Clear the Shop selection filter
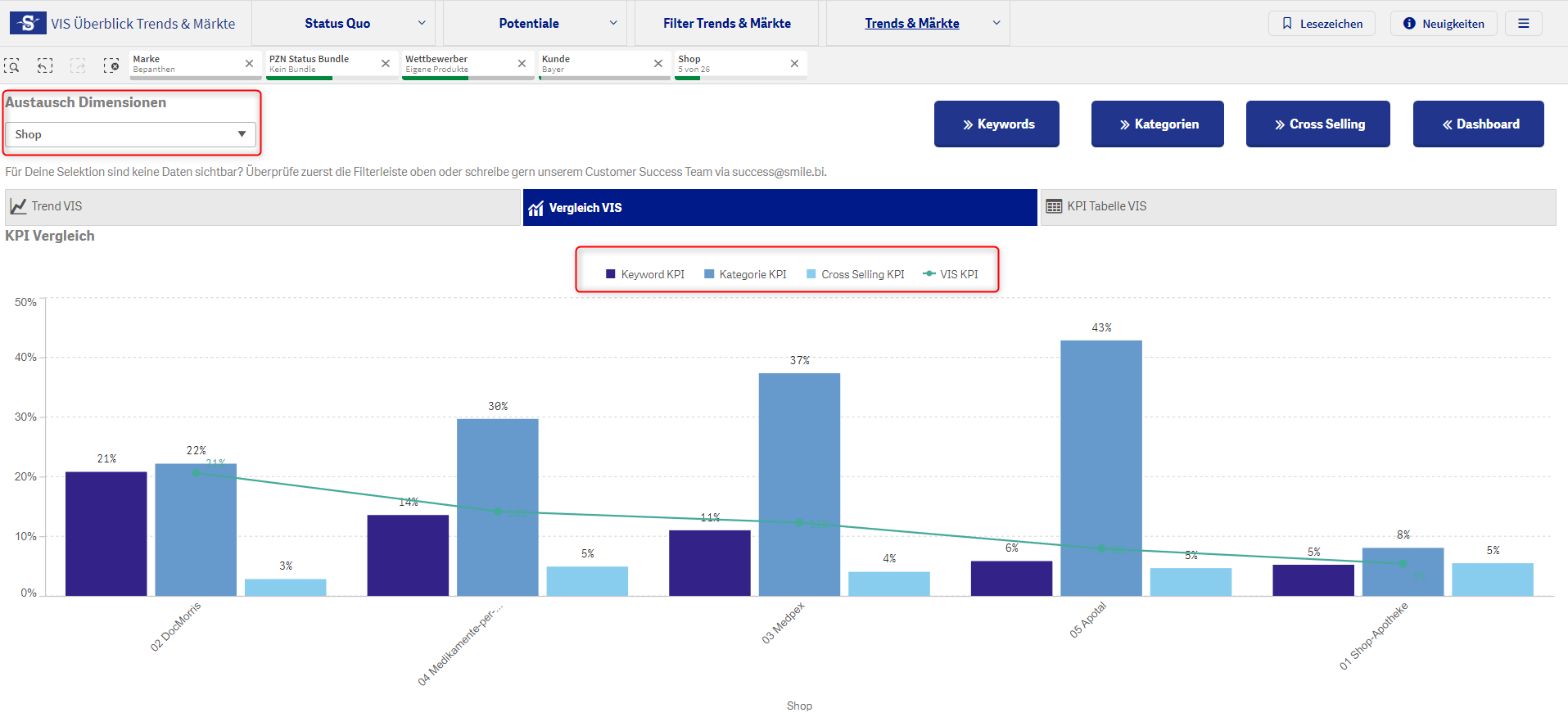The height and width of the screenshot is (717, 1568). tap(794, 64)
